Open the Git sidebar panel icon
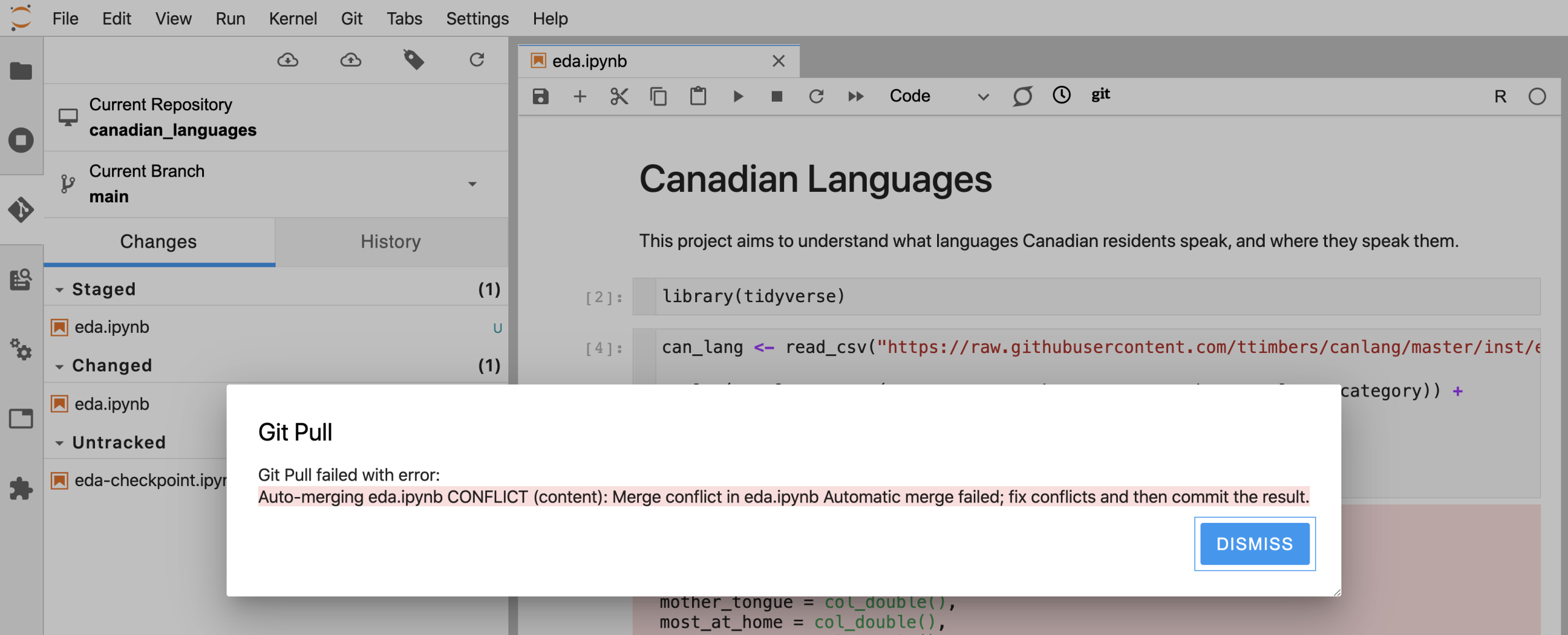The width and height of the screenshot is (1568, 635). [x=21, y=210]
